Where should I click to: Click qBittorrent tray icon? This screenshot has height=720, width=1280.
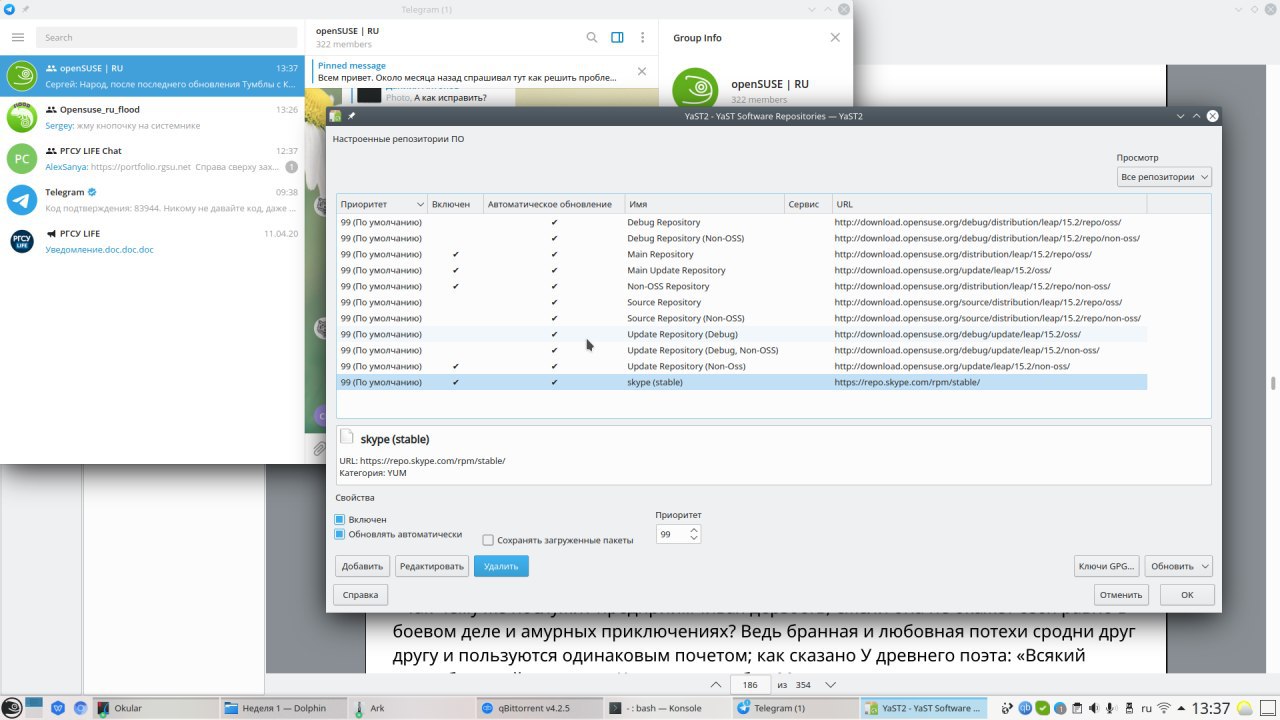point(1026,708)
